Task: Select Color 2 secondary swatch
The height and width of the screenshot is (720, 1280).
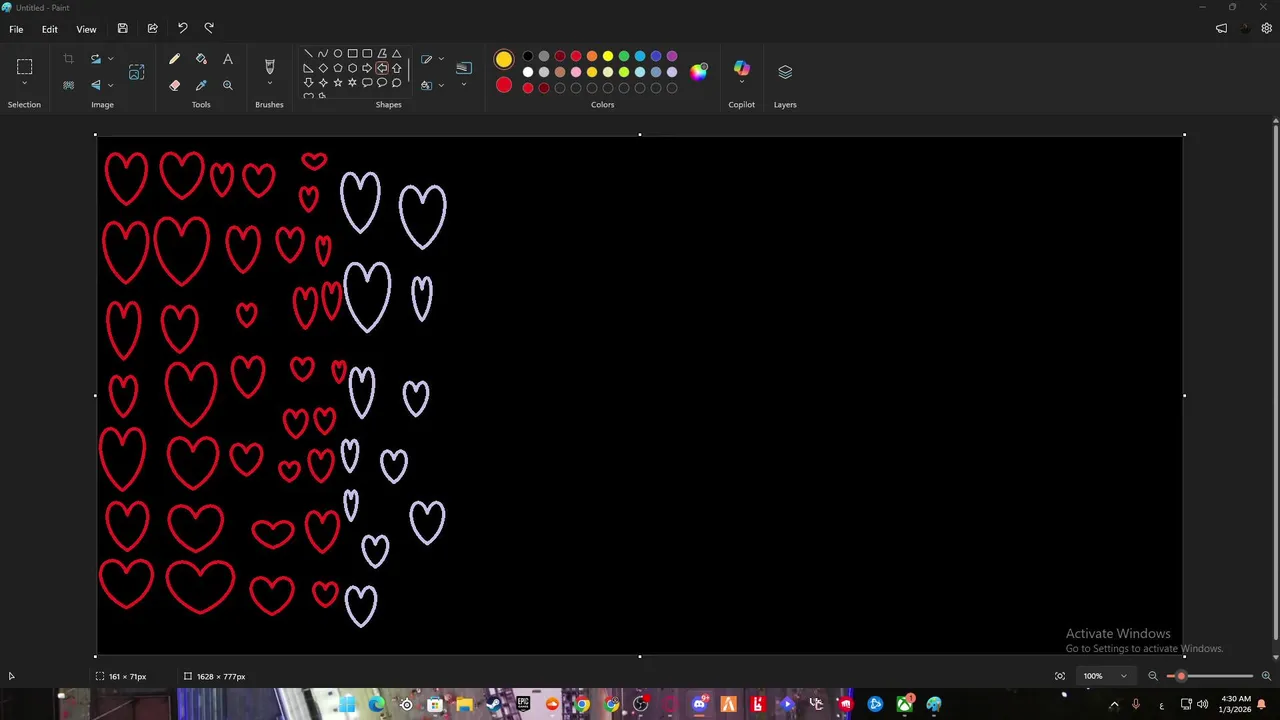Action: coord(504,86)
